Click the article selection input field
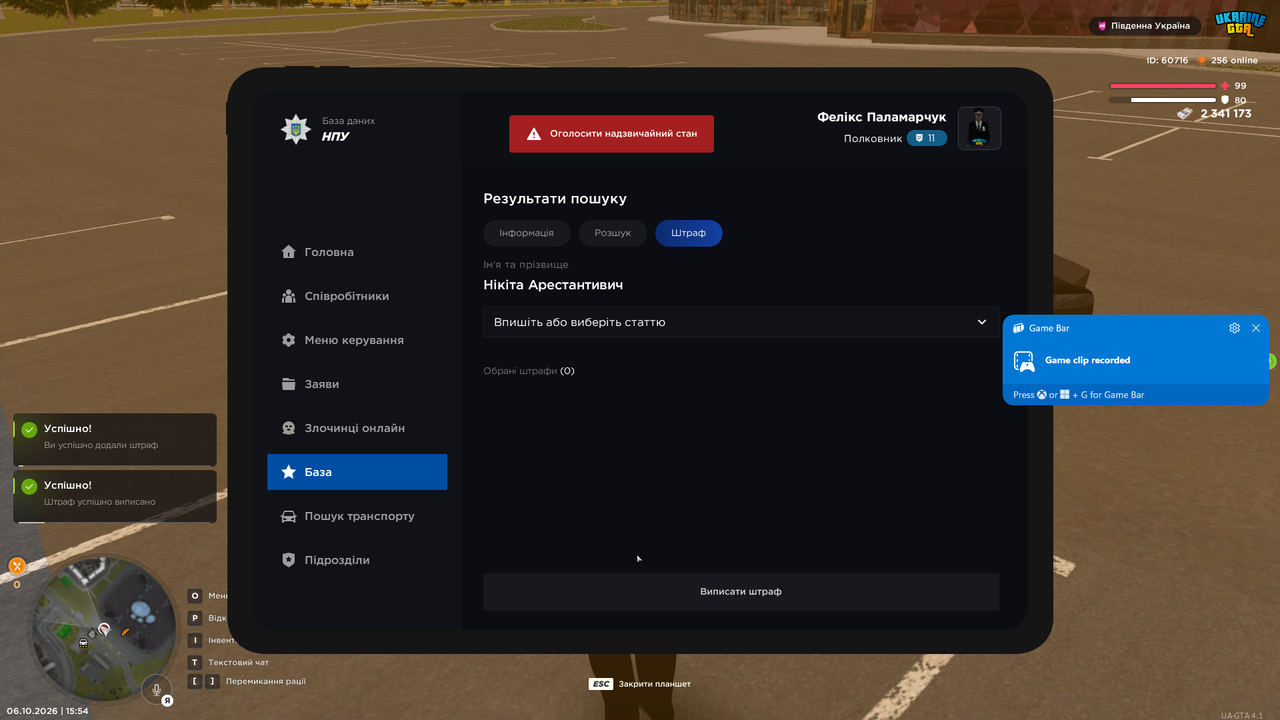The image size is (1280, 720). 741,322
